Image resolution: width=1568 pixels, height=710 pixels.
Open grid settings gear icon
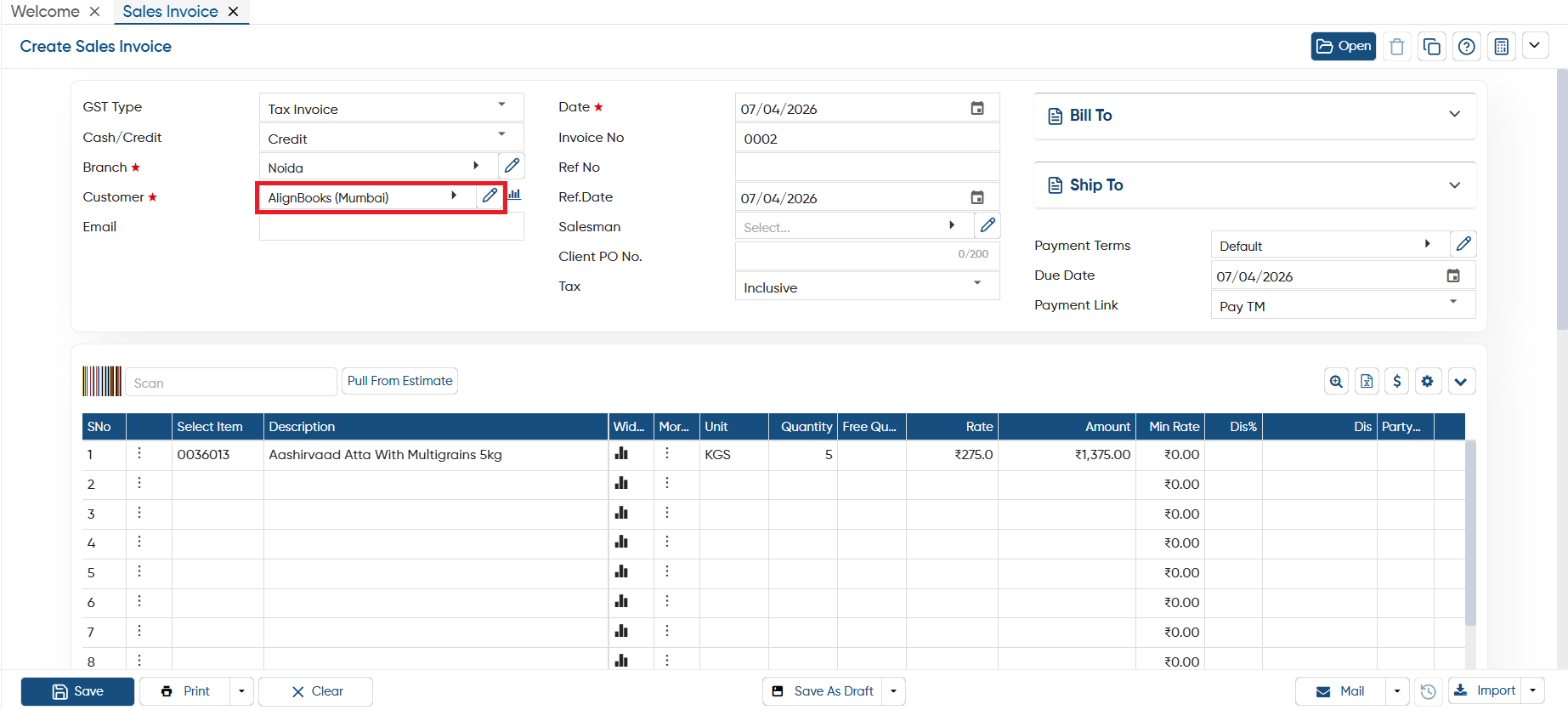[1428, 381]
